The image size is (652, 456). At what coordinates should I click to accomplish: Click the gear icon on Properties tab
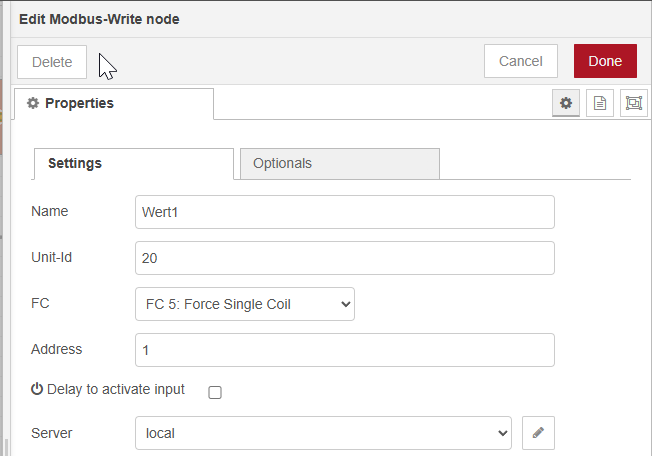(x=33, y=103)
